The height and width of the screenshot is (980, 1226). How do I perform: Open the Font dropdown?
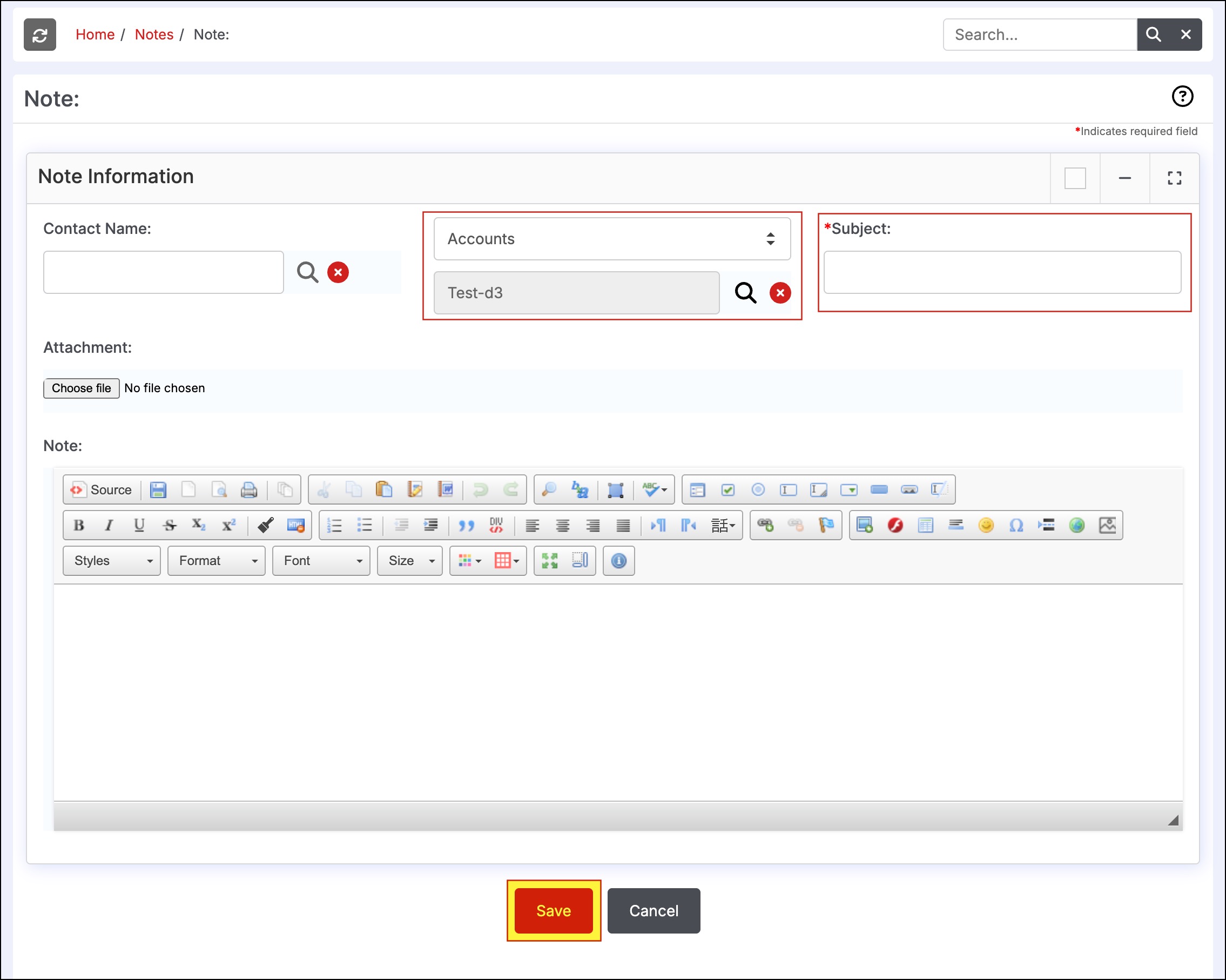(x=321, y=561)
